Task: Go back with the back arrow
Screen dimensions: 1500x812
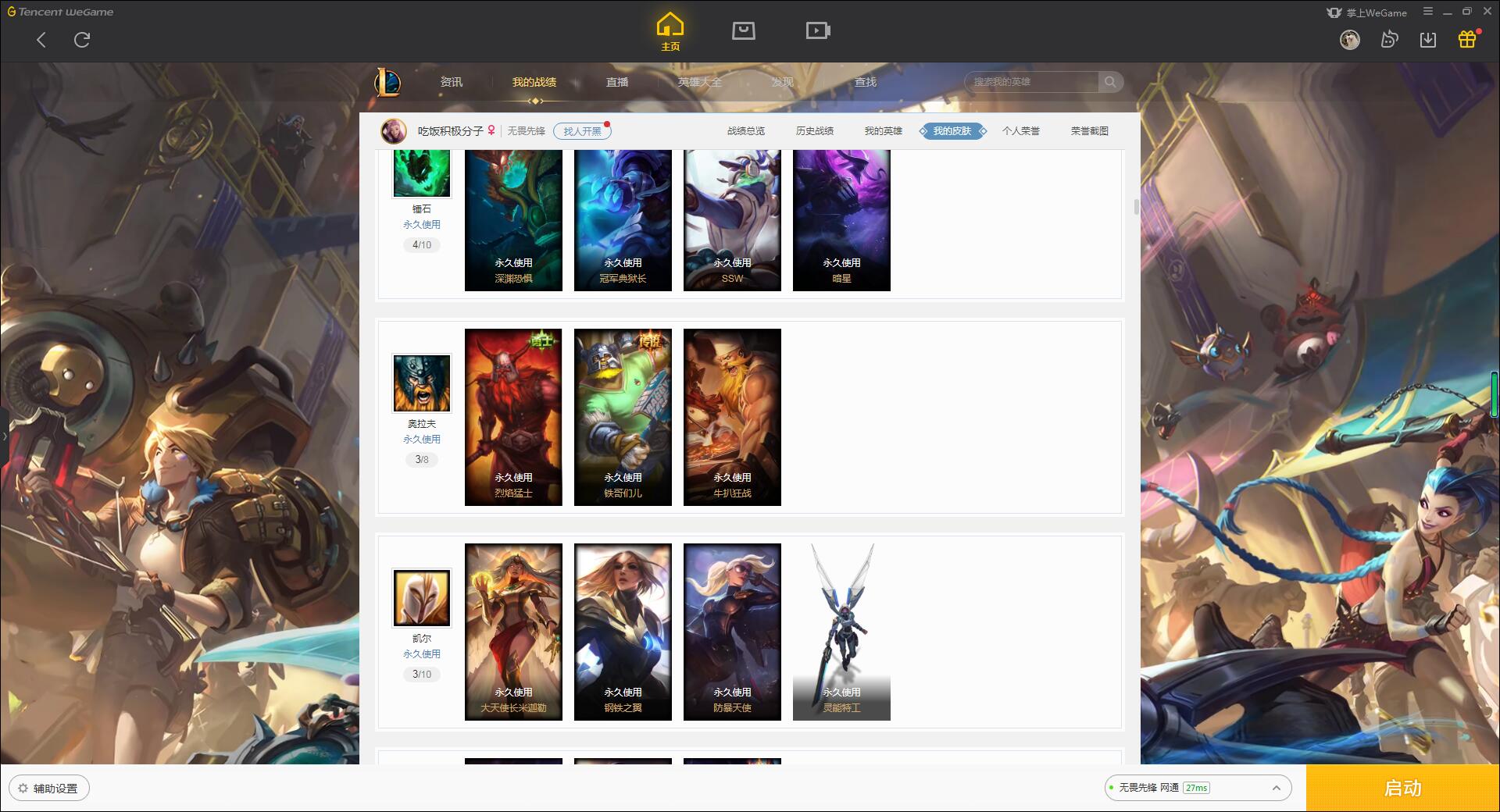Action: [41, 40]
